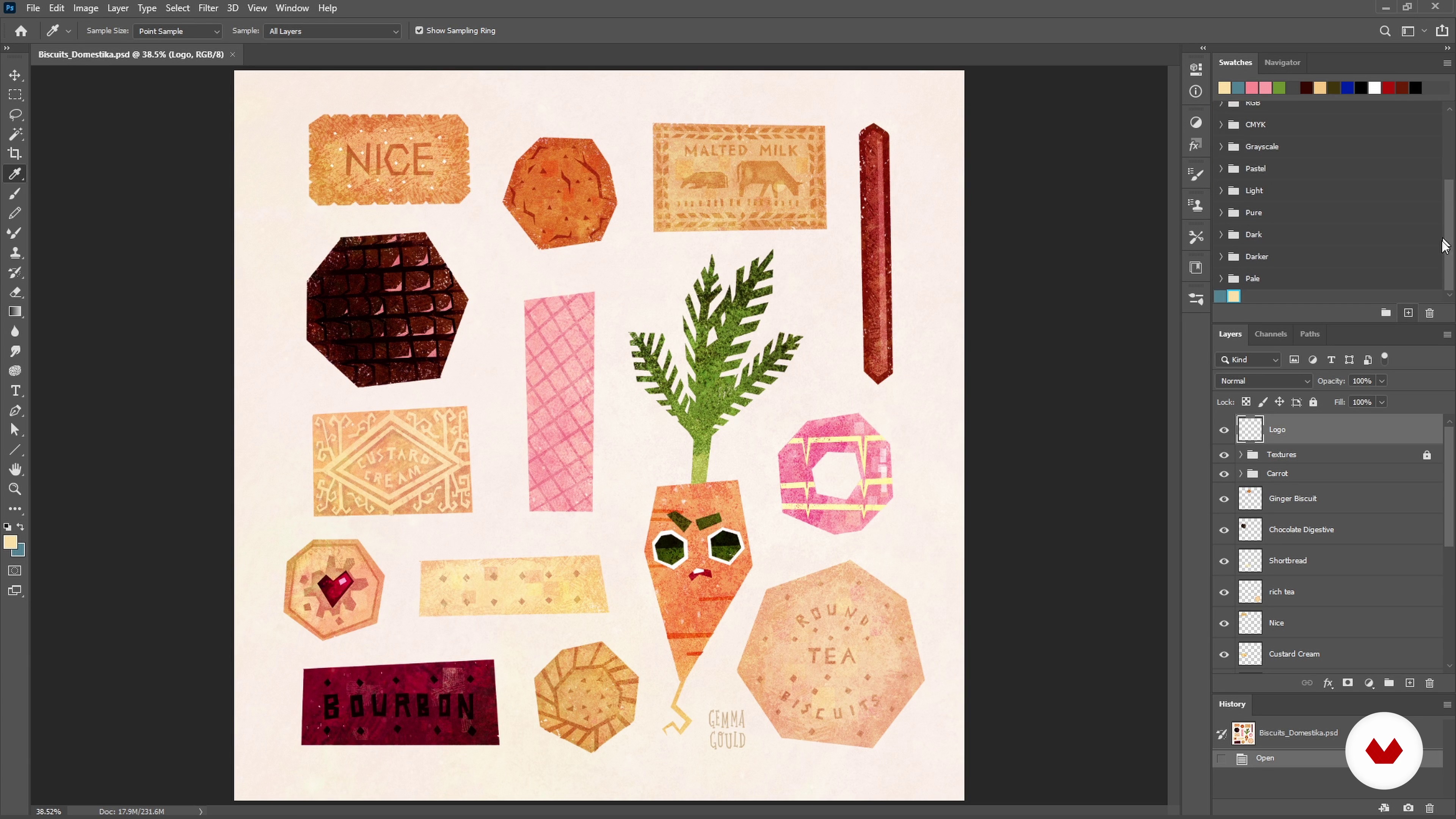The height and width of the screenshot is (819, 1456).
Task: Open the Window menu
Action: pos(292,8)
